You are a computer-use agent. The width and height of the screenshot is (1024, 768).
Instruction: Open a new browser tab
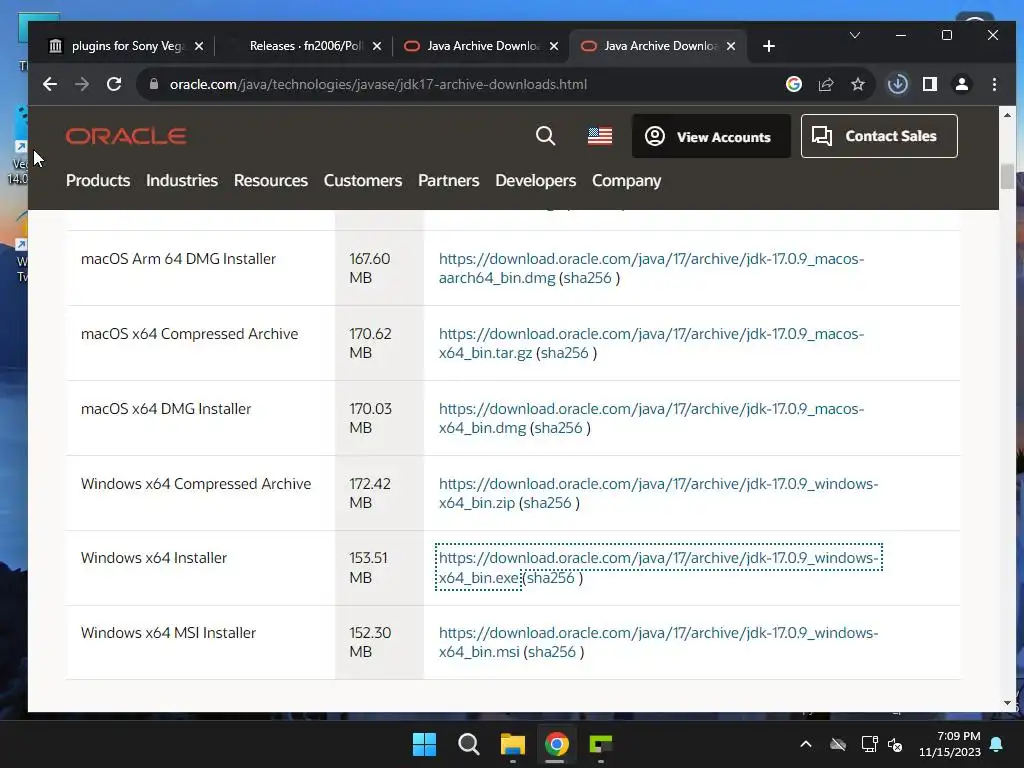tap(769, 46)
